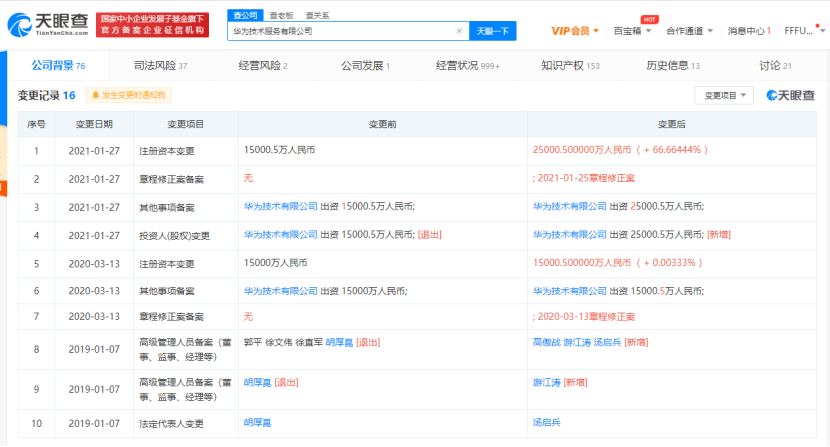The width and height of the screenshot is (830, 447).
Task: Switch to 讨论 tab
Action: pyautogui.click(x=775, y=66)
